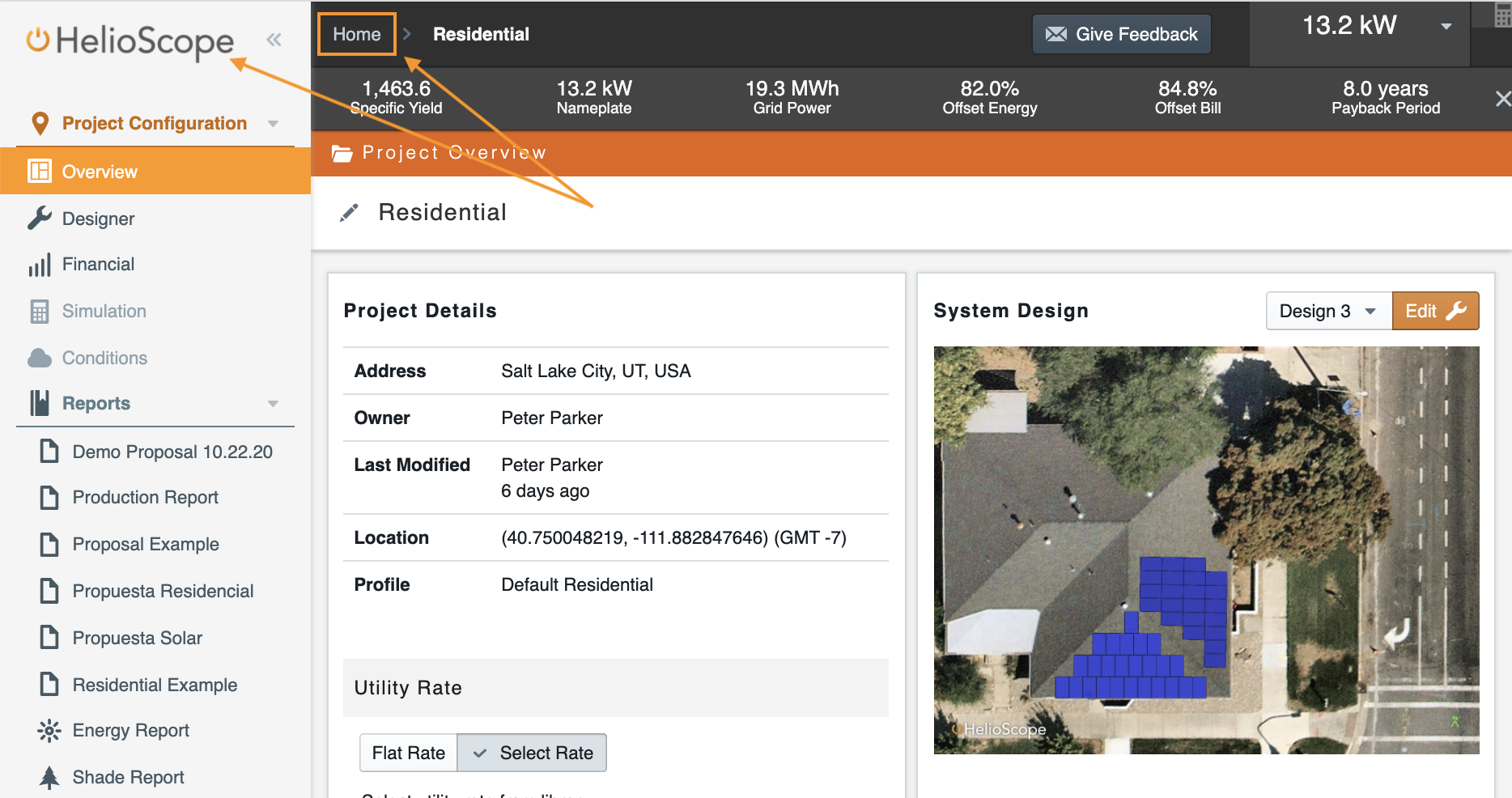Click the Residential project title

[443, 213]
